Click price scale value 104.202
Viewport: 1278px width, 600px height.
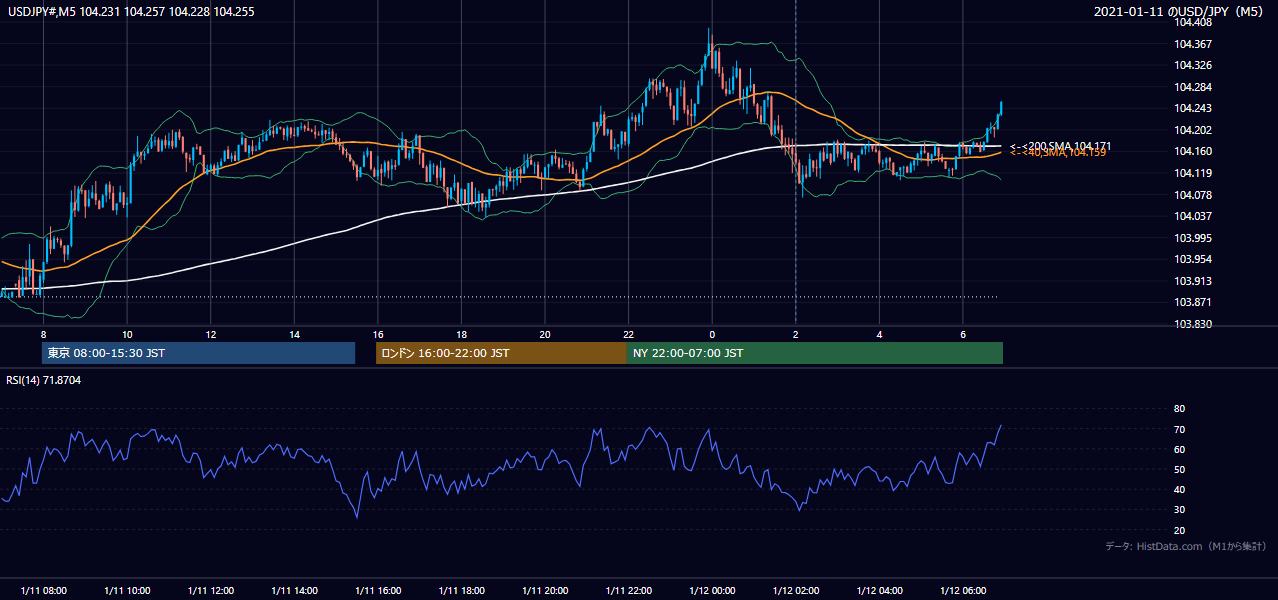point(1193,130)
